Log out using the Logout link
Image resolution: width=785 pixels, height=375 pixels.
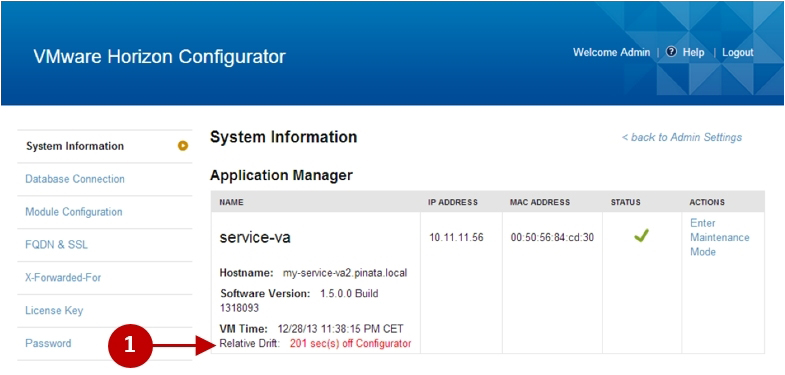(737, 53)
